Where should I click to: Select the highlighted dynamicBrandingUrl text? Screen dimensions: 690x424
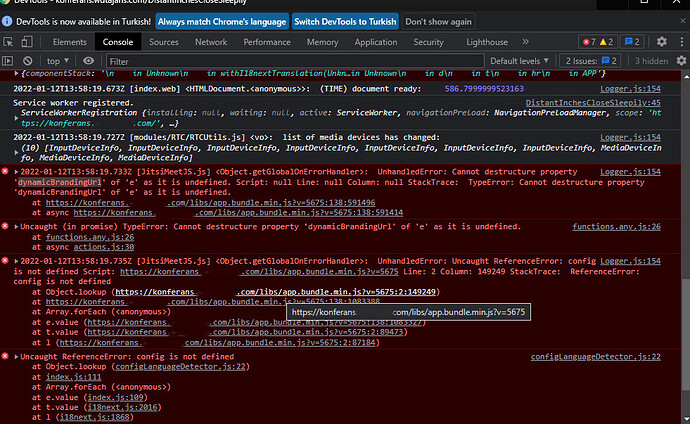59,182
